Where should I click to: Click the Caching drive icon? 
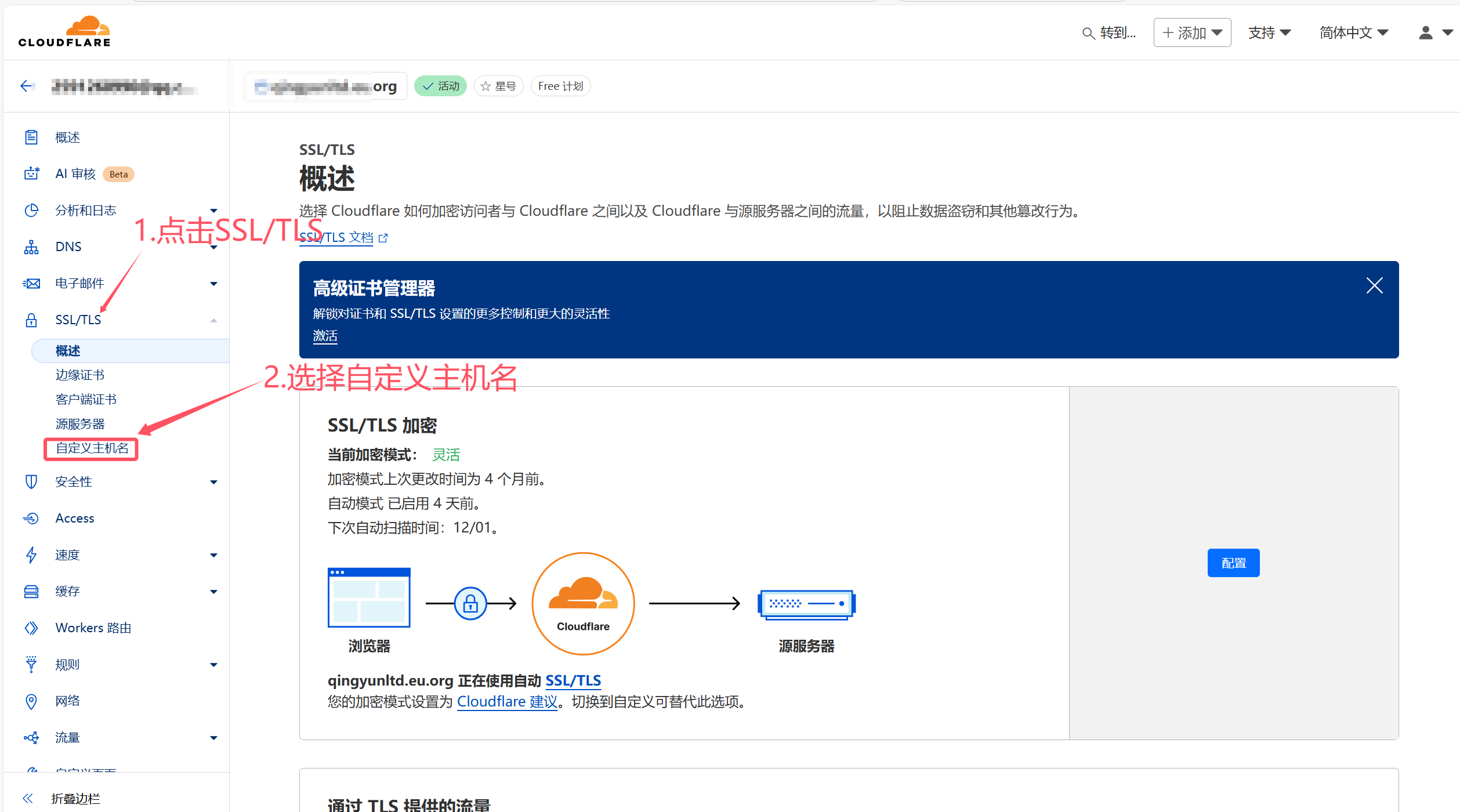31,591
